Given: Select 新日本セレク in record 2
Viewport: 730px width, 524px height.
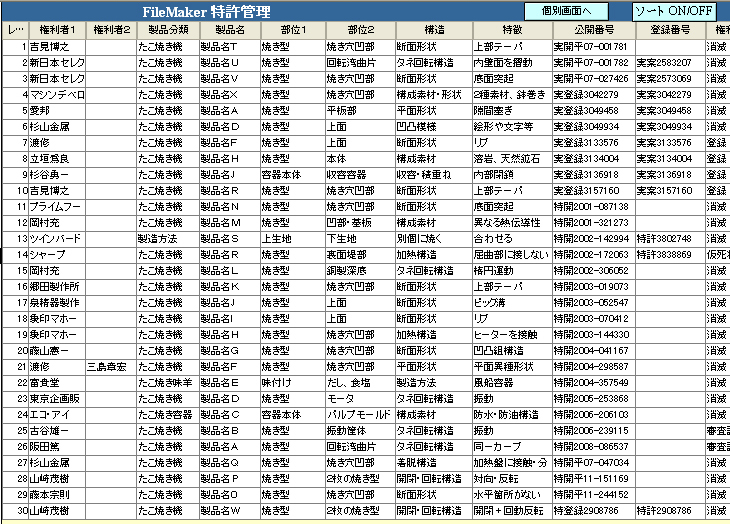Looking at the screenshot, I should tap(57, 63).
